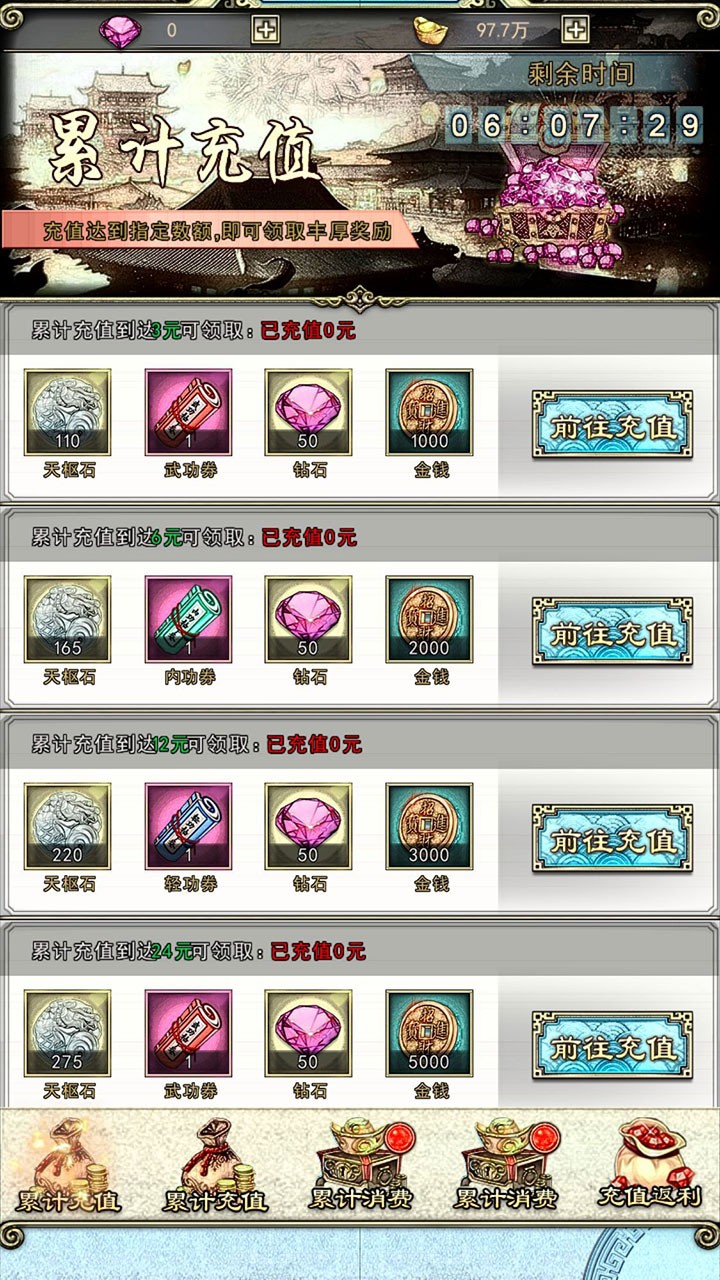Click 前往充值 for the 24元 tier

[612, 1046]
